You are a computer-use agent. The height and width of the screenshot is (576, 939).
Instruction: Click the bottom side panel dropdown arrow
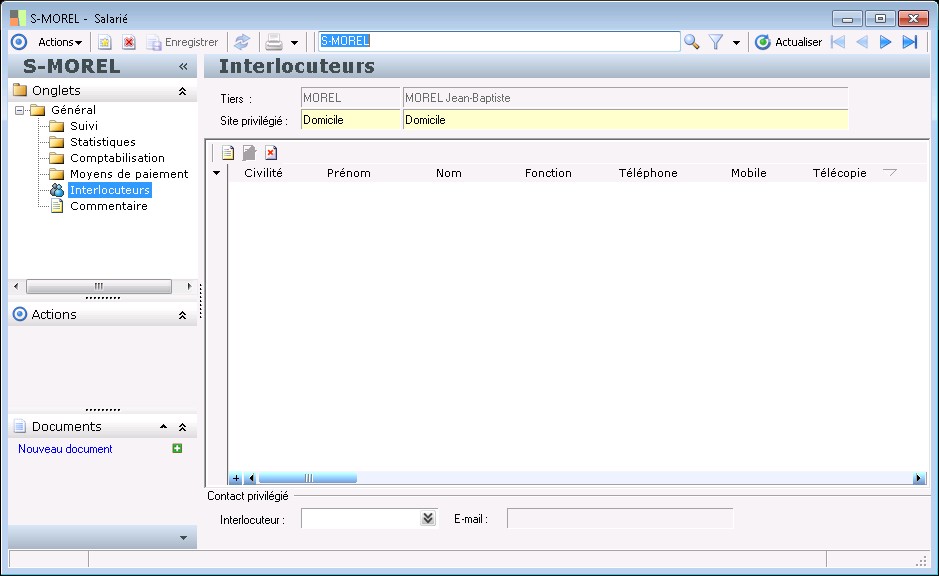click(183, 538)
